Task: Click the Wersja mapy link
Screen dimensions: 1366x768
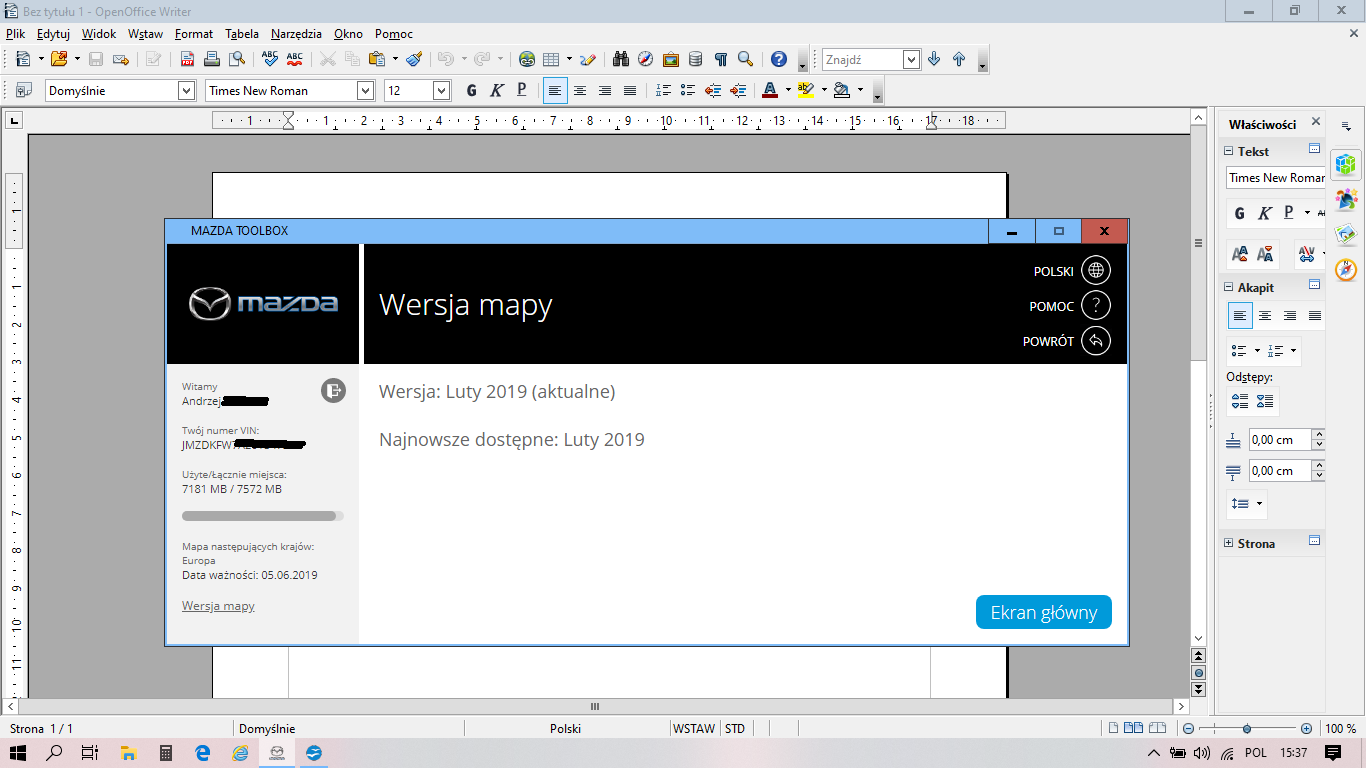Action: coord(218,606)
